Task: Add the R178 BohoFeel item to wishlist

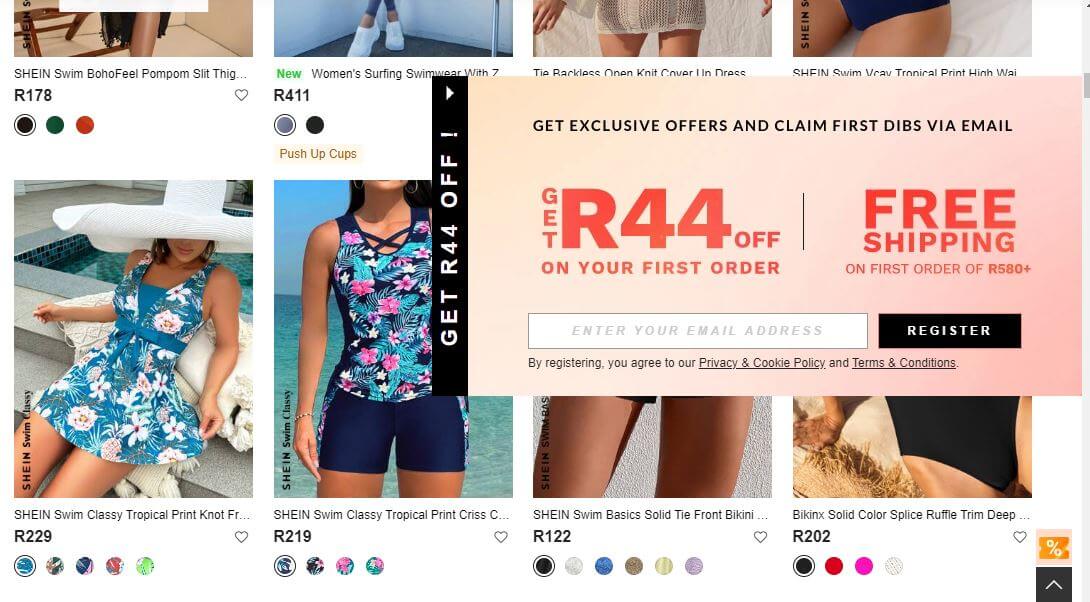Action: pyautogui.click(x=241, y=95)
